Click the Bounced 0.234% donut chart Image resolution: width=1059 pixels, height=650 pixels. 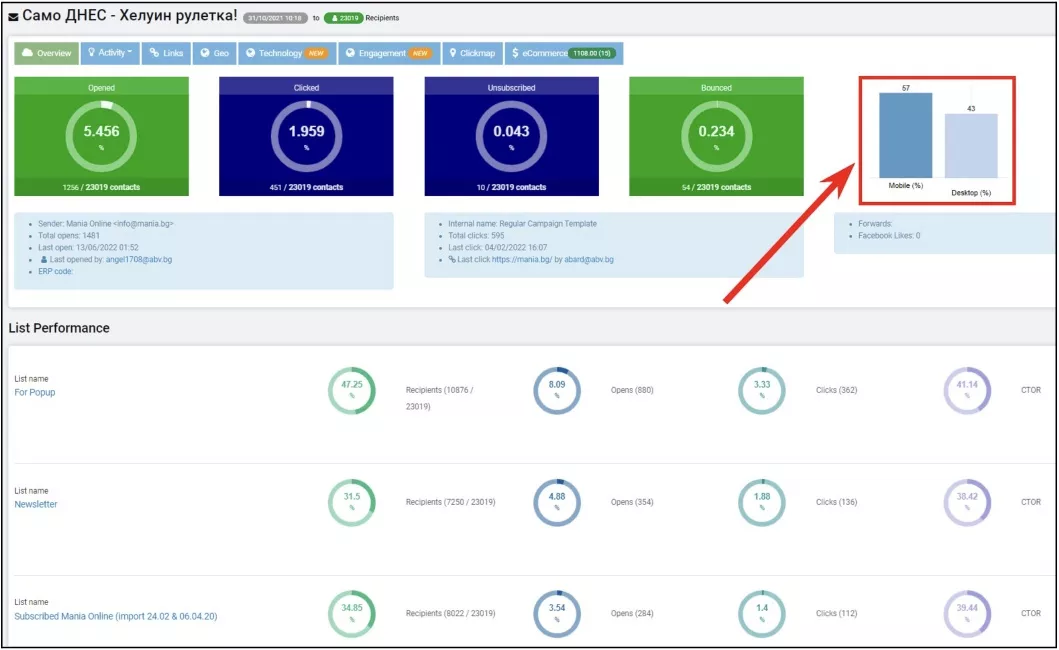pyautogui.click(x=717, y=136)
